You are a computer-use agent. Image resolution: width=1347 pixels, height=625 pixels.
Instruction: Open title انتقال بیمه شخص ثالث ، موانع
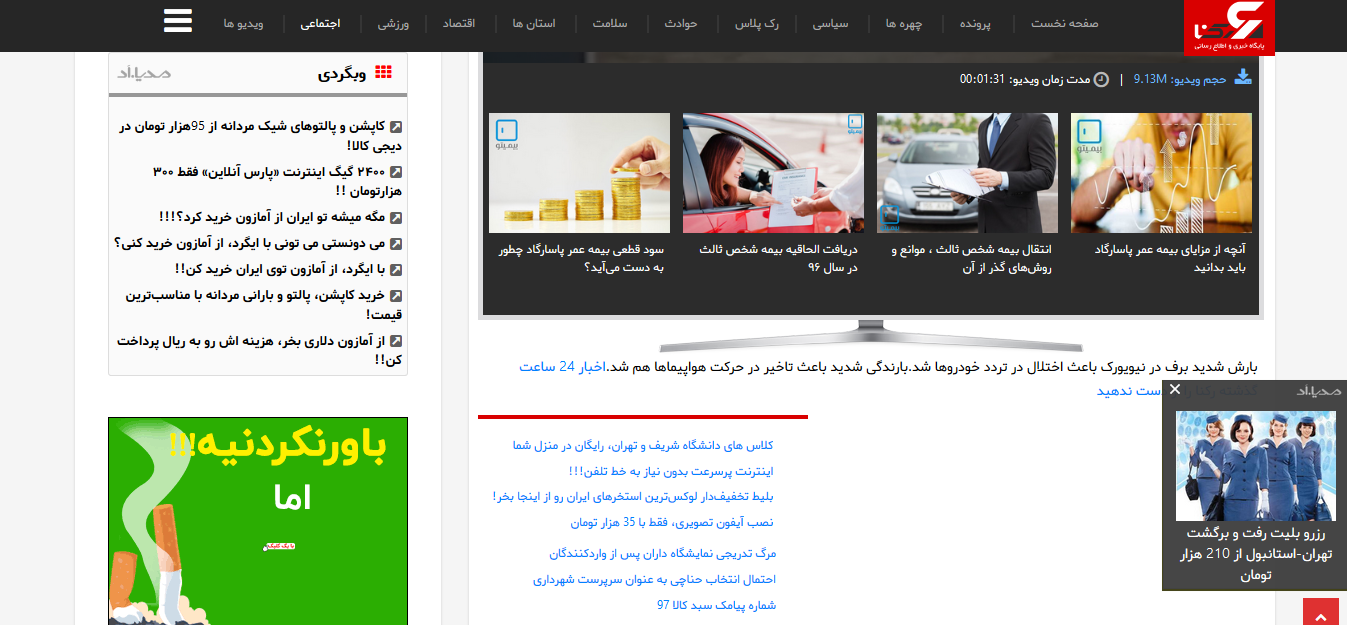click(971, 258)
